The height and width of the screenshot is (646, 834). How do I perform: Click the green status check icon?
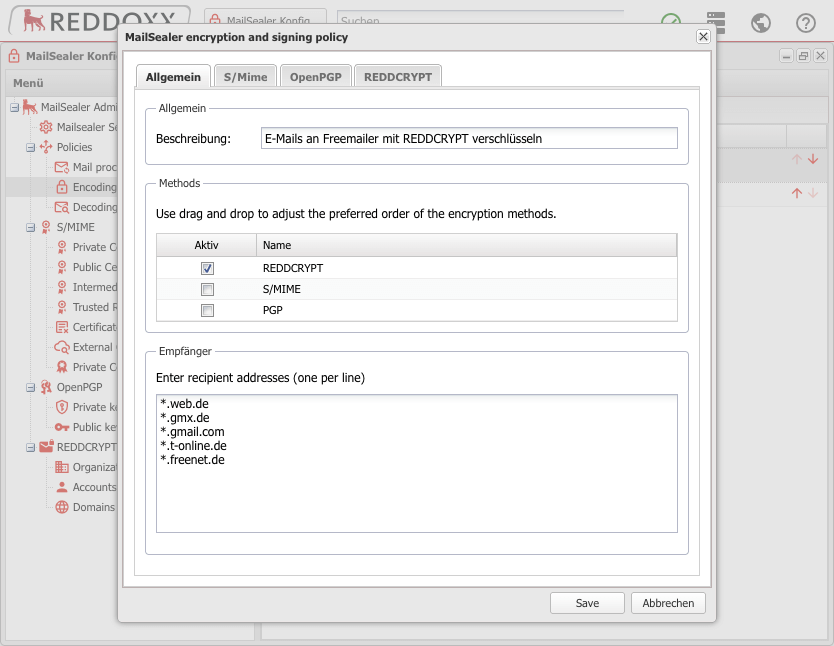pyautogui.click(x=671, y=20)
